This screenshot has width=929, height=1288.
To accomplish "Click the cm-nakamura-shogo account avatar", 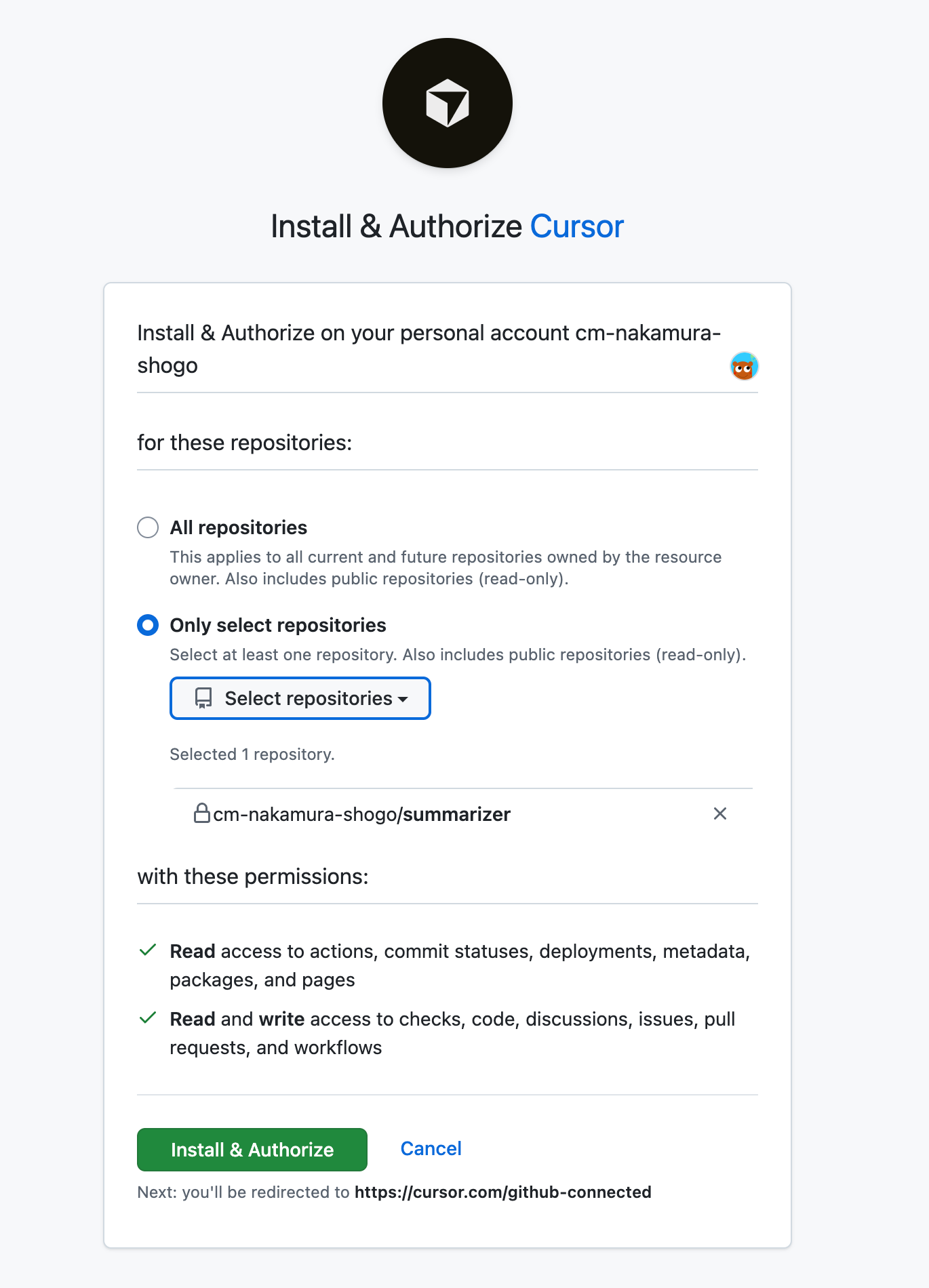I will click(x=744, y=367).
